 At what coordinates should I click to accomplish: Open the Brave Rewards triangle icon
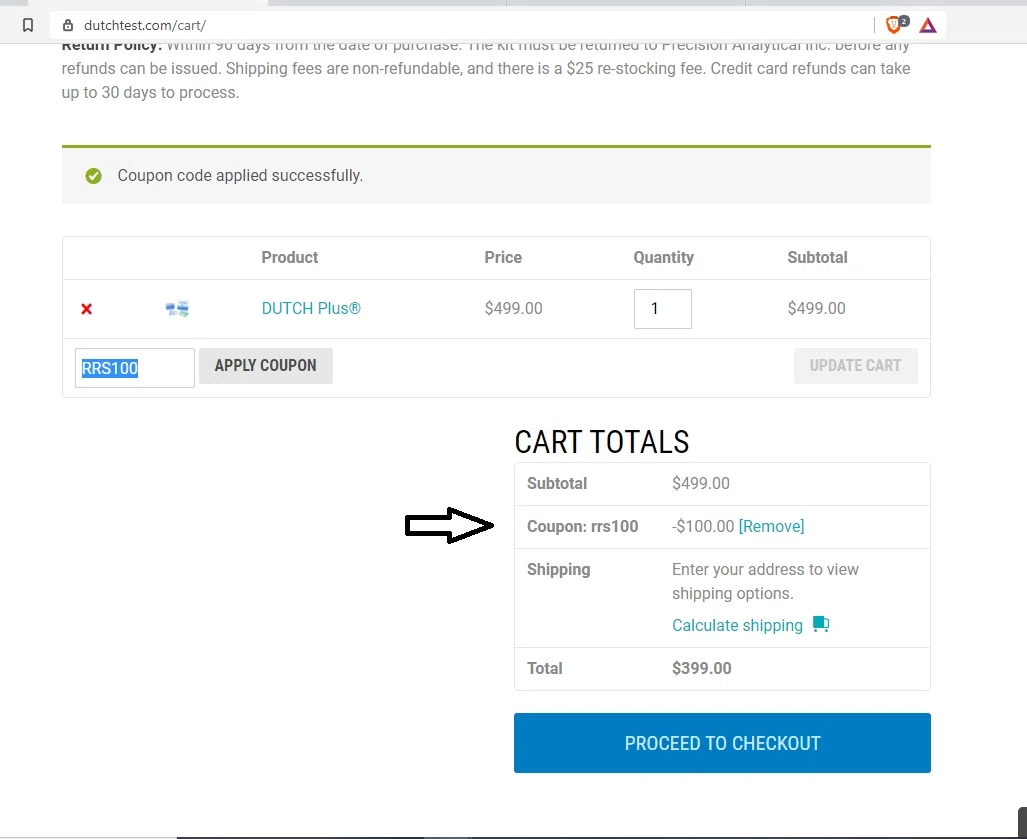(927, 26)
